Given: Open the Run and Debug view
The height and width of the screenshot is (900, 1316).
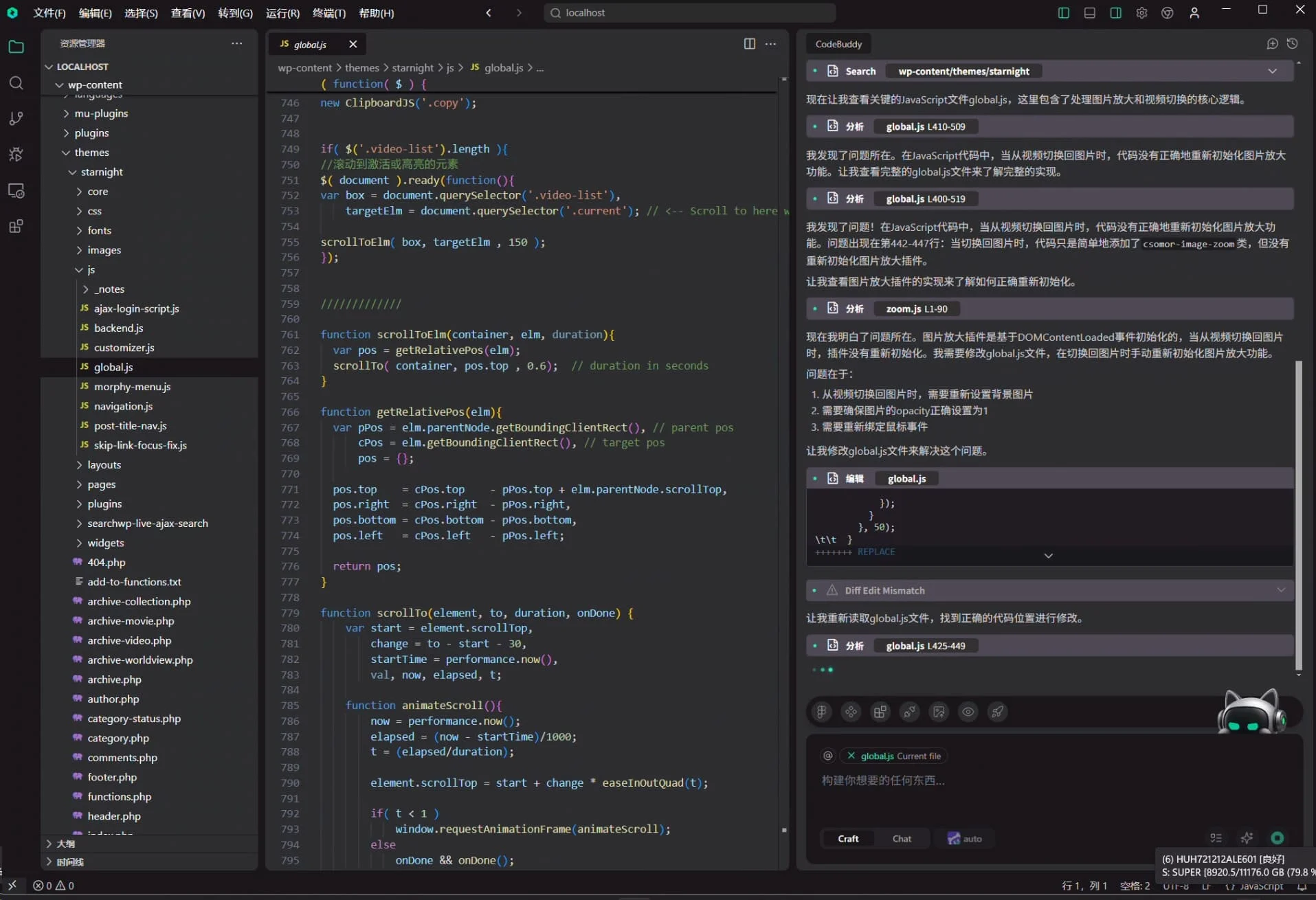Looking at the screenshot, I should 16,154.
